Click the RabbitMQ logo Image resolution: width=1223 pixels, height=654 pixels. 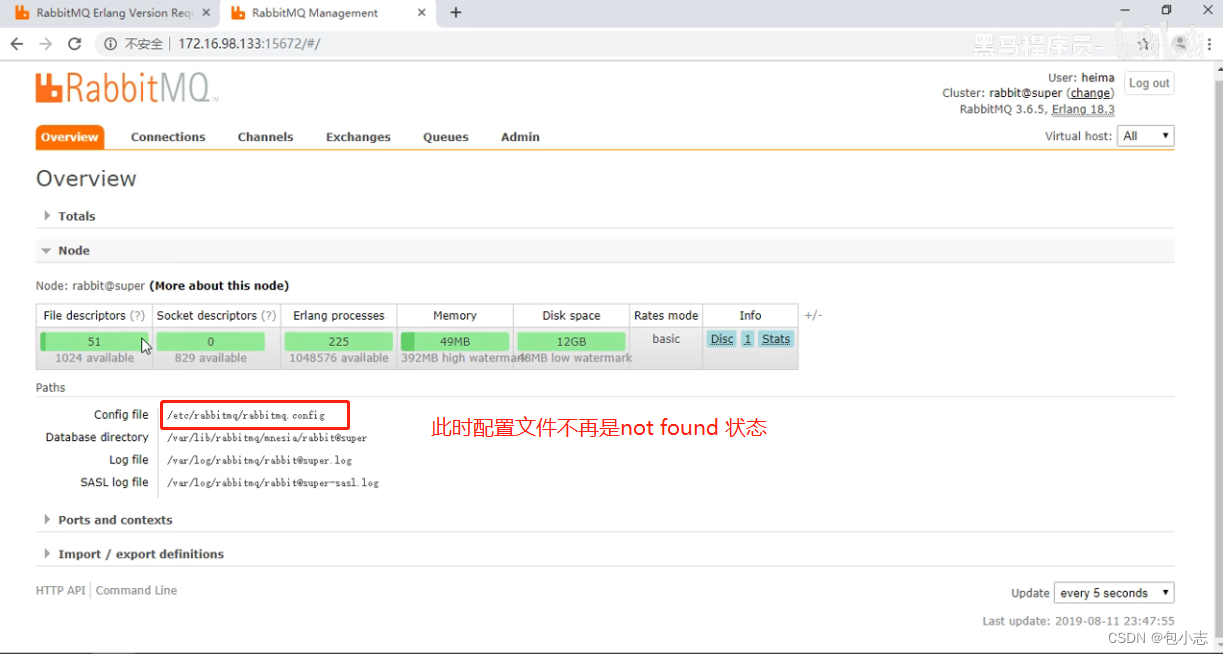pyautogui.click(x=126, y=88)
